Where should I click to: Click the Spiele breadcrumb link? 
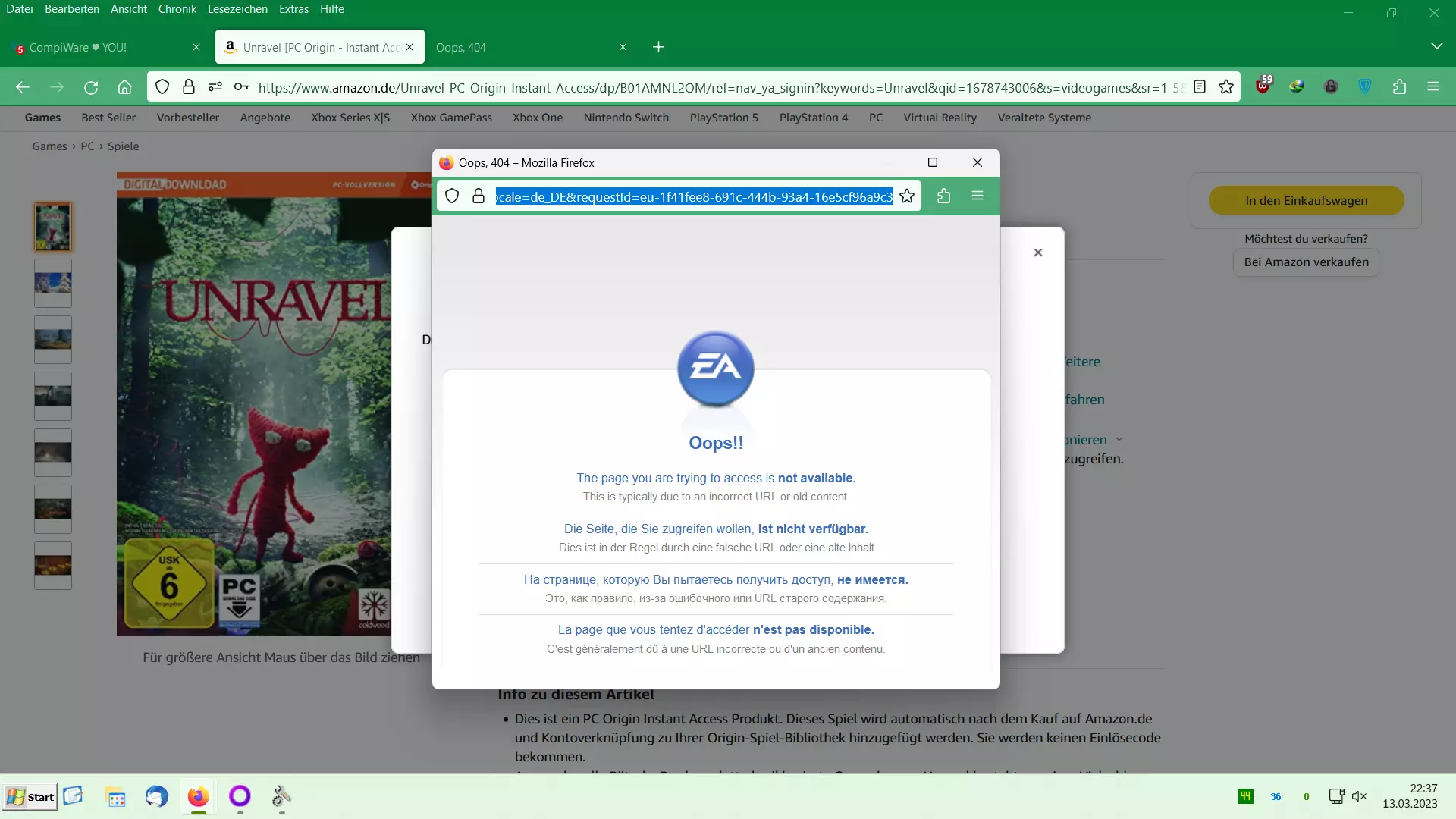point(123,146)
